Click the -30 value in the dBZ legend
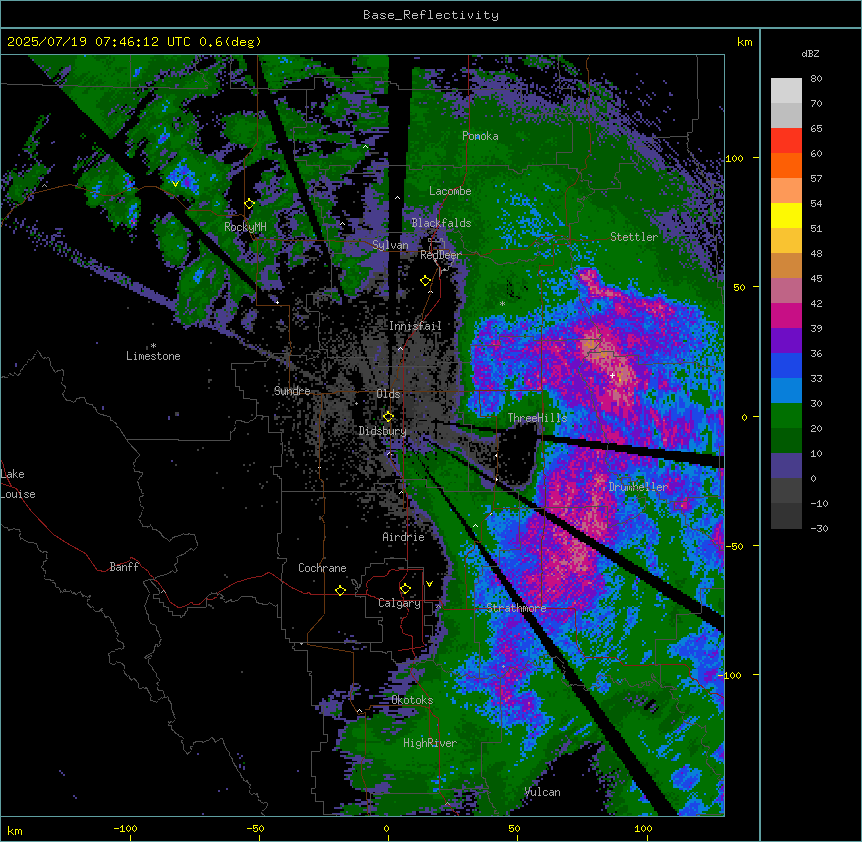The image size is (862, 842). (819, 529)
